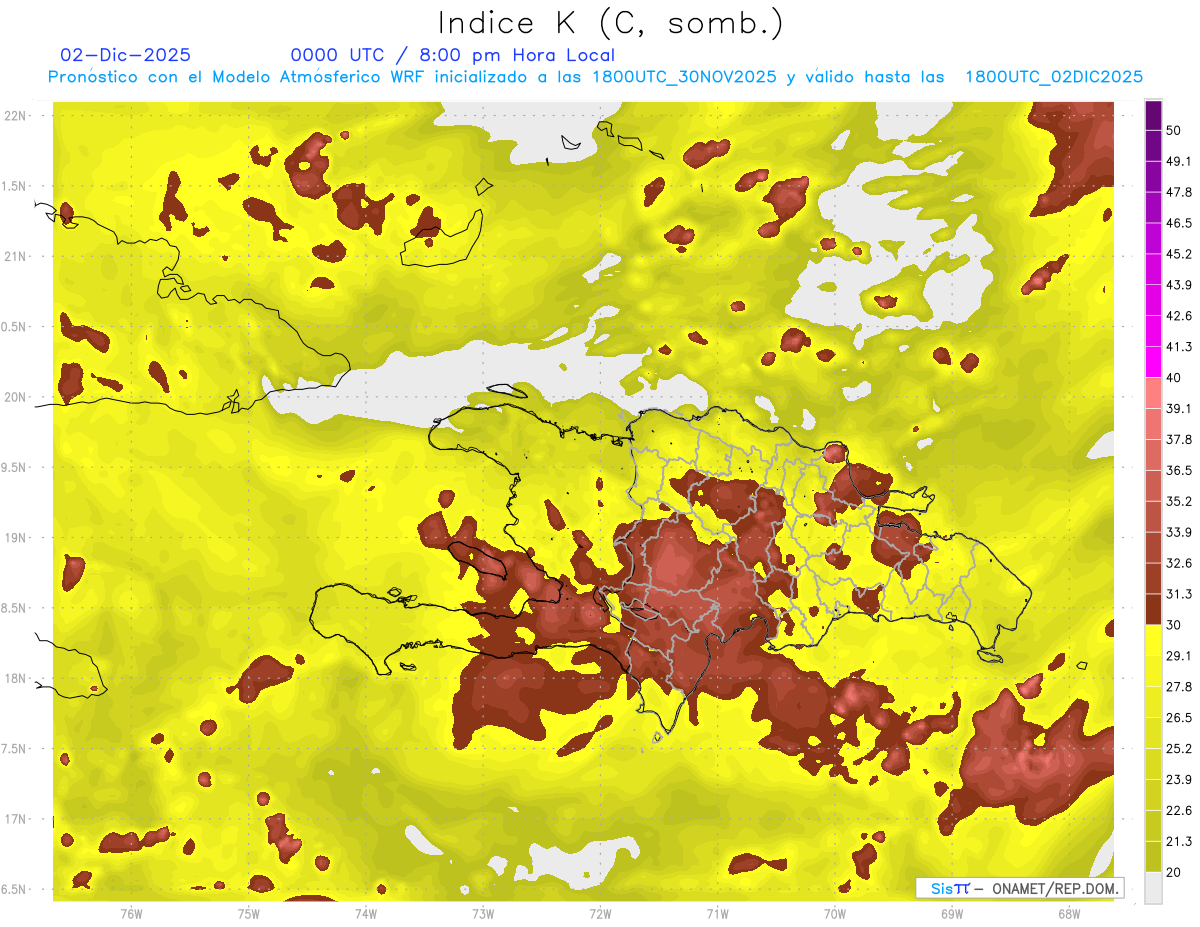Click the 69W longitude label
Image resolution: width=1200 pixels, height=927 pixels.
point(952,914)
